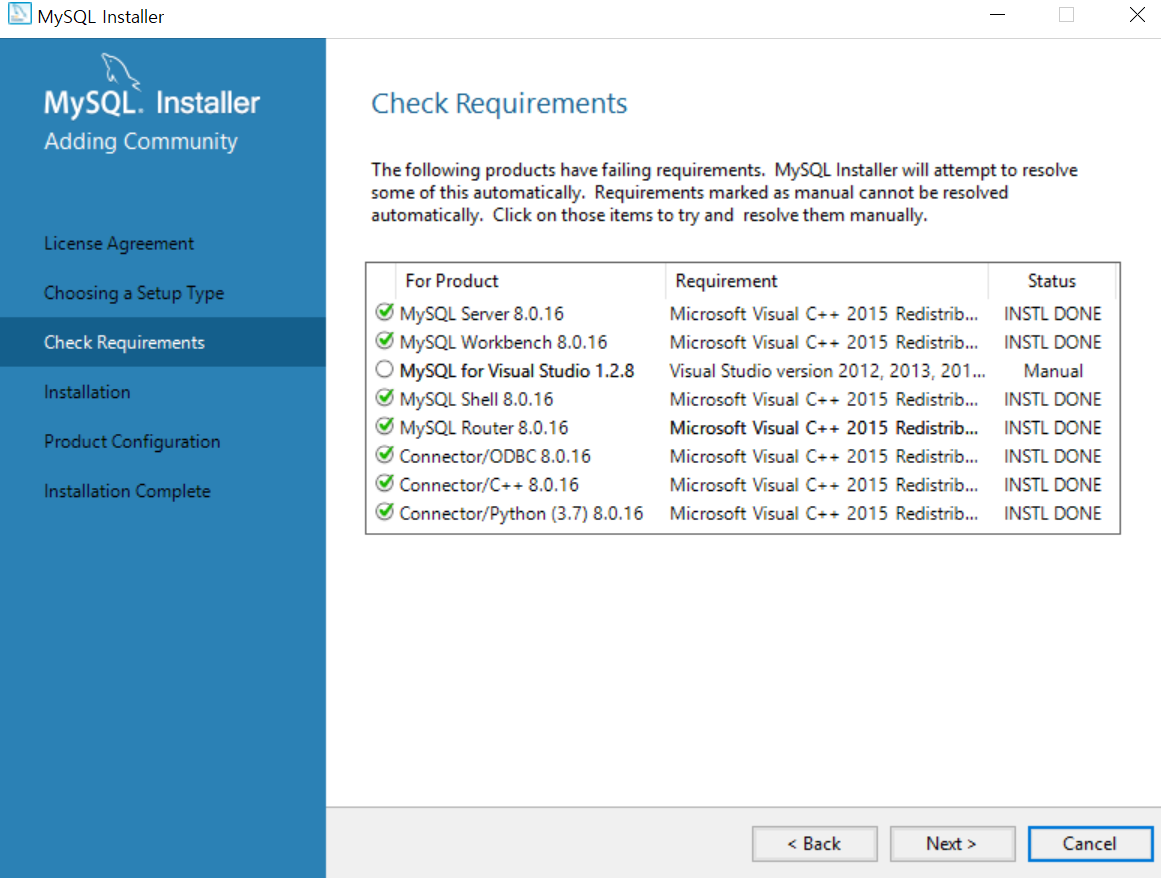The width and height of the screenshot is (1161, 878).
Task: Click the Visual Studio version 2012, 2013 requirement
Action: [x=827, y=371]
